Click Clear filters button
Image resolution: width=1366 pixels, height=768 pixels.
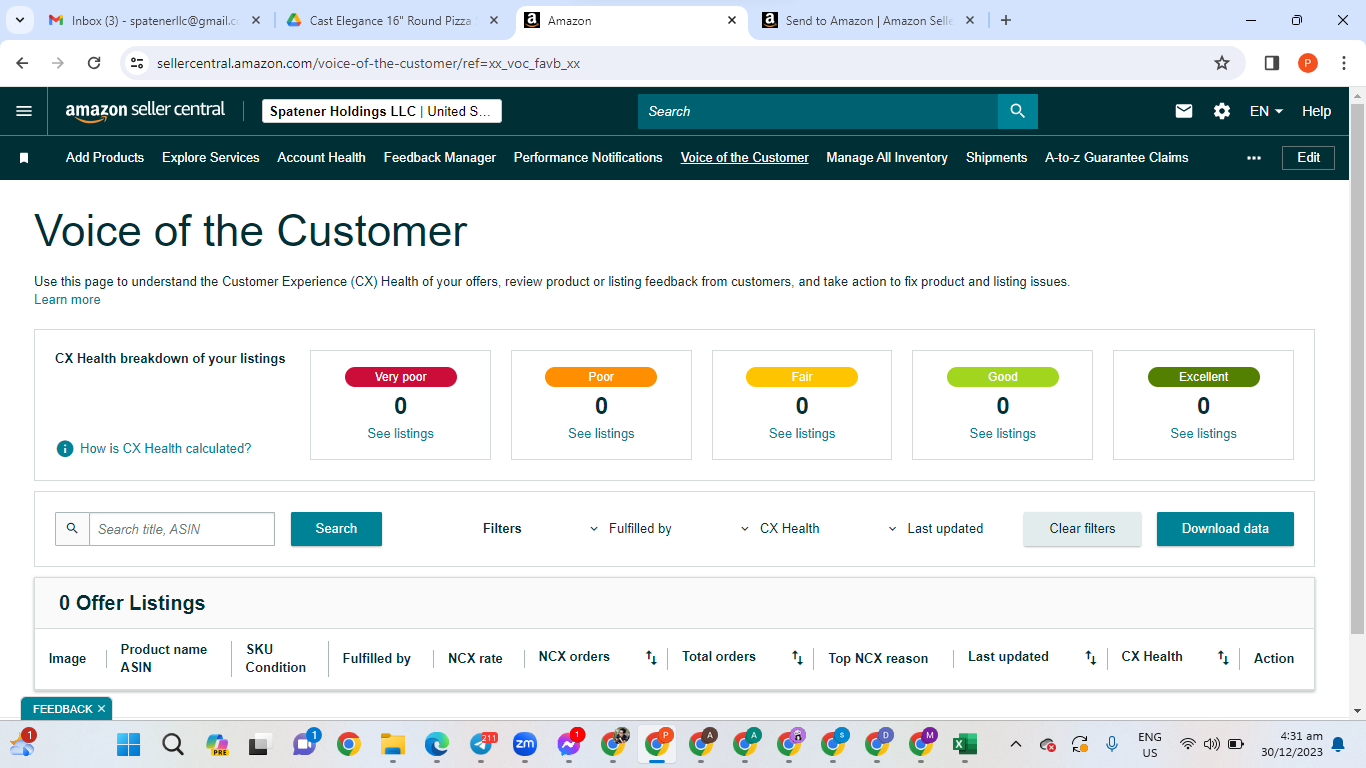click(1082, 529)
